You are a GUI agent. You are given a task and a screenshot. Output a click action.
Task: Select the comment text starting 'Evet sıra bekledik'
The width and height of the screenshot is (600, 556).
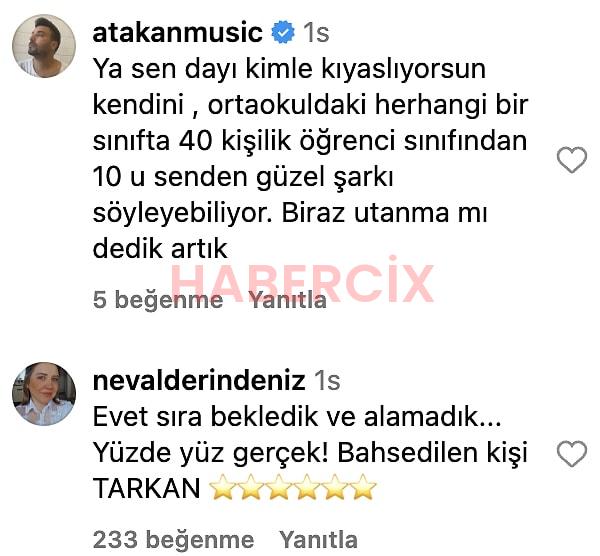point(310,452)
